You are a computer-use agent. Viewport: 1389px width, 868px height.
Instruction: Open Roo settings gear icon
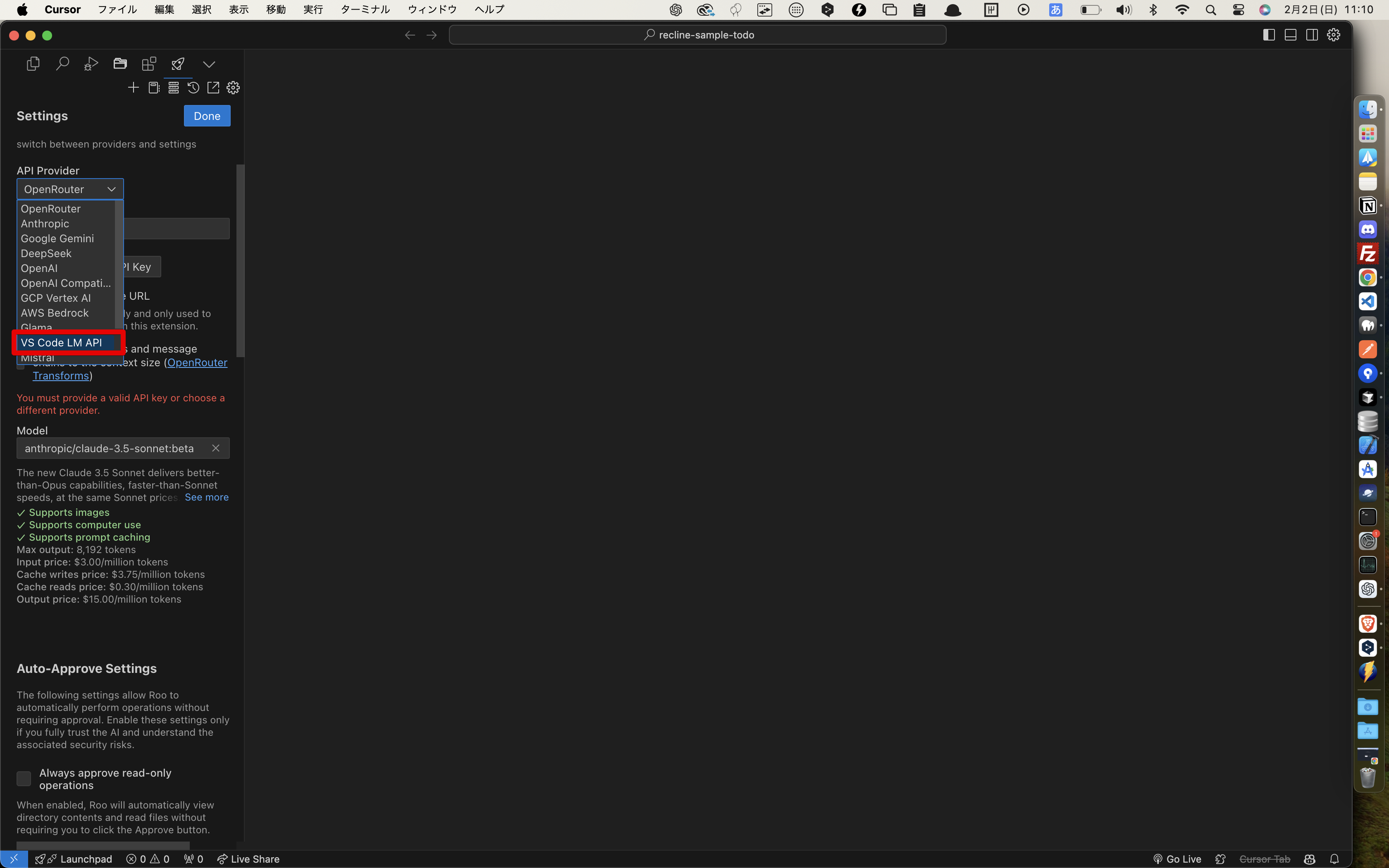pos(233,87)
